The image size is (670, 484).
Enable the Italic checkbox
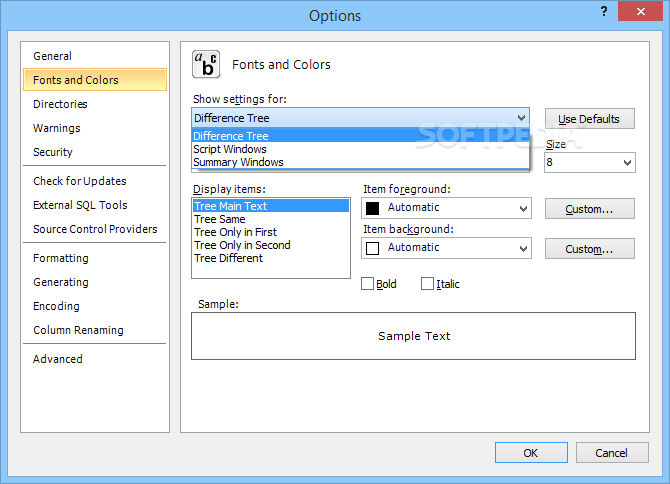tap(427, 284)
